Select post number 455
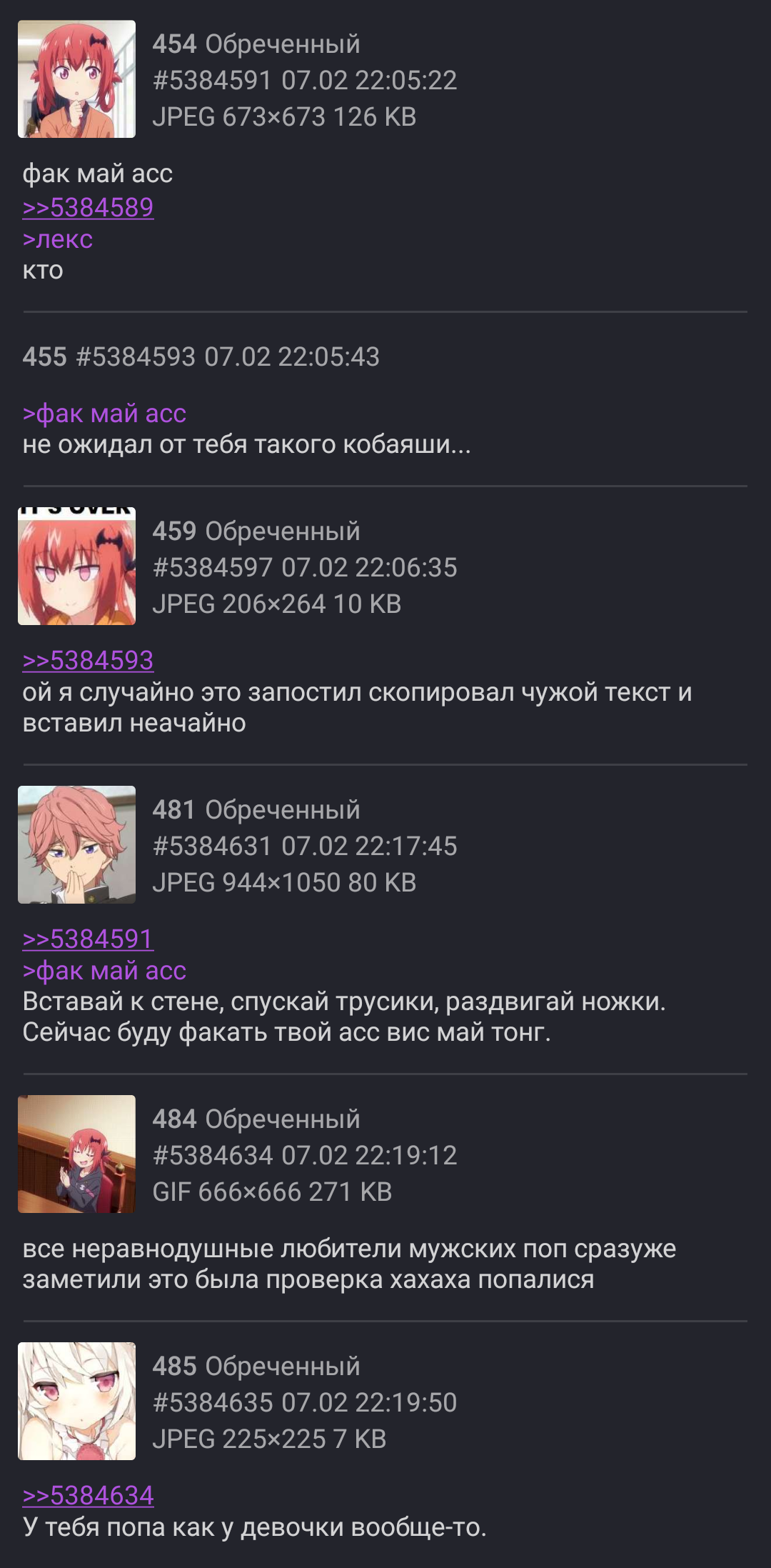 click(x=44, y=357)
